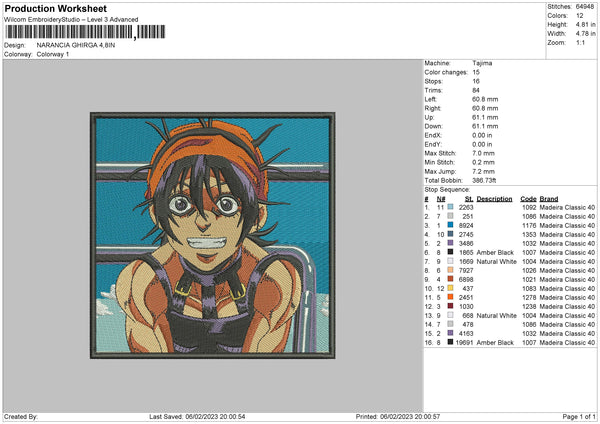Screen dimensions: 600x424
Task: Click the grey swatch in stop 2
Action: tap(450, 216)
